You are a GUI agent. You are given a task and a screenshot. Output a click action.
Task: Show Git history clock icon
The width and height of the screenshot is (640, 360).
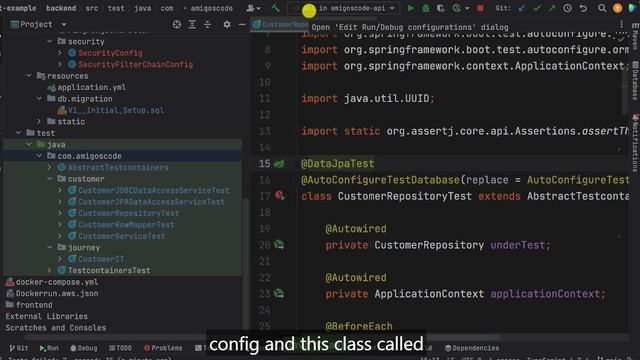pos(567,8)
